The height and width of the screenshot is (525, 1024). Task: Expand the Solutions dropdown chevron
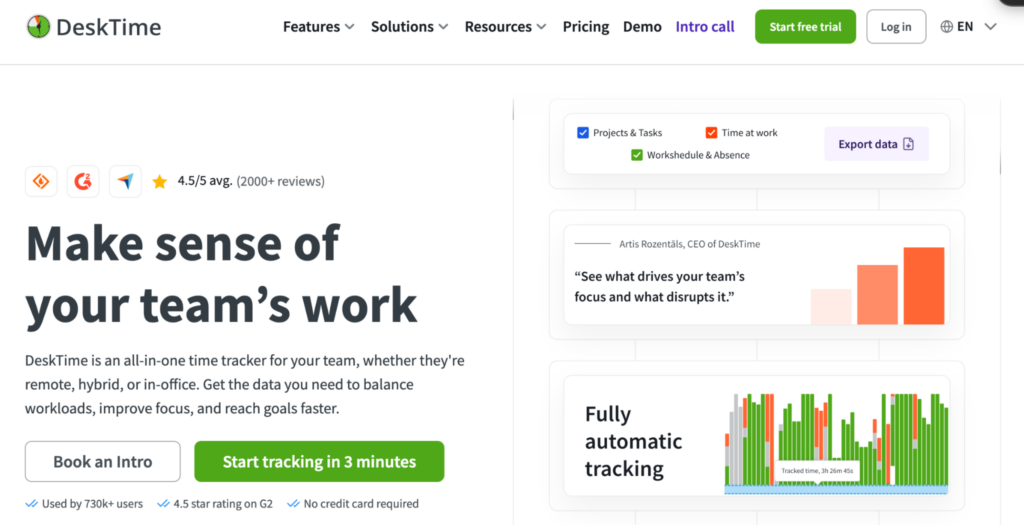443,27
